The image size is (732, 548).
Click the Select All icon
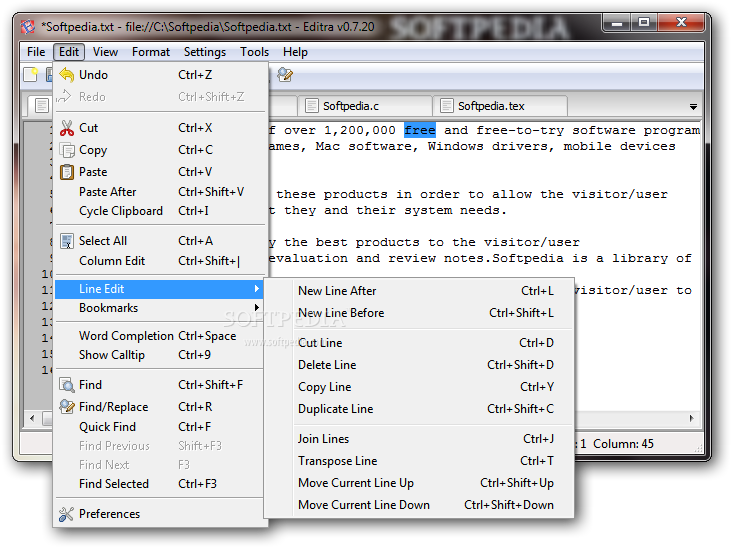click(67, 241)
